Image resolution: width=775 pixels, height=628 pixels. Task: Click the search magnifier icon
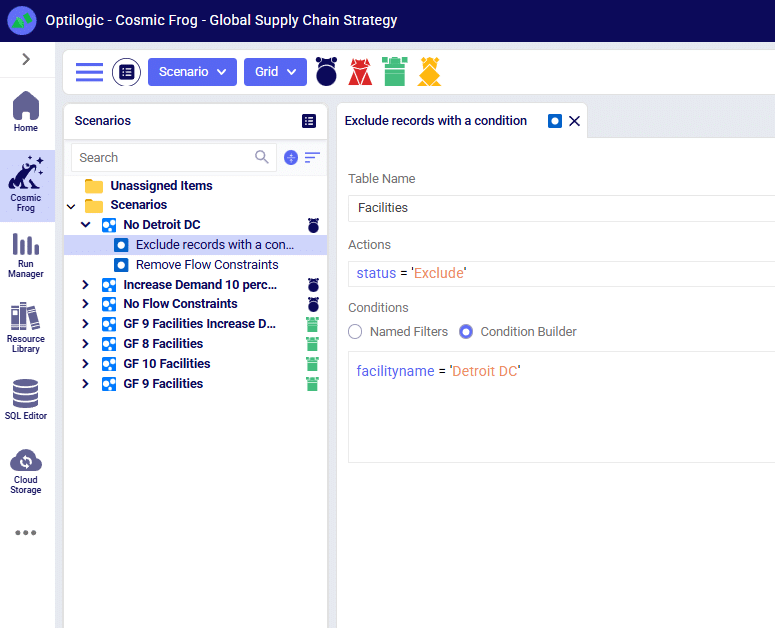click(x=261, y=157)
